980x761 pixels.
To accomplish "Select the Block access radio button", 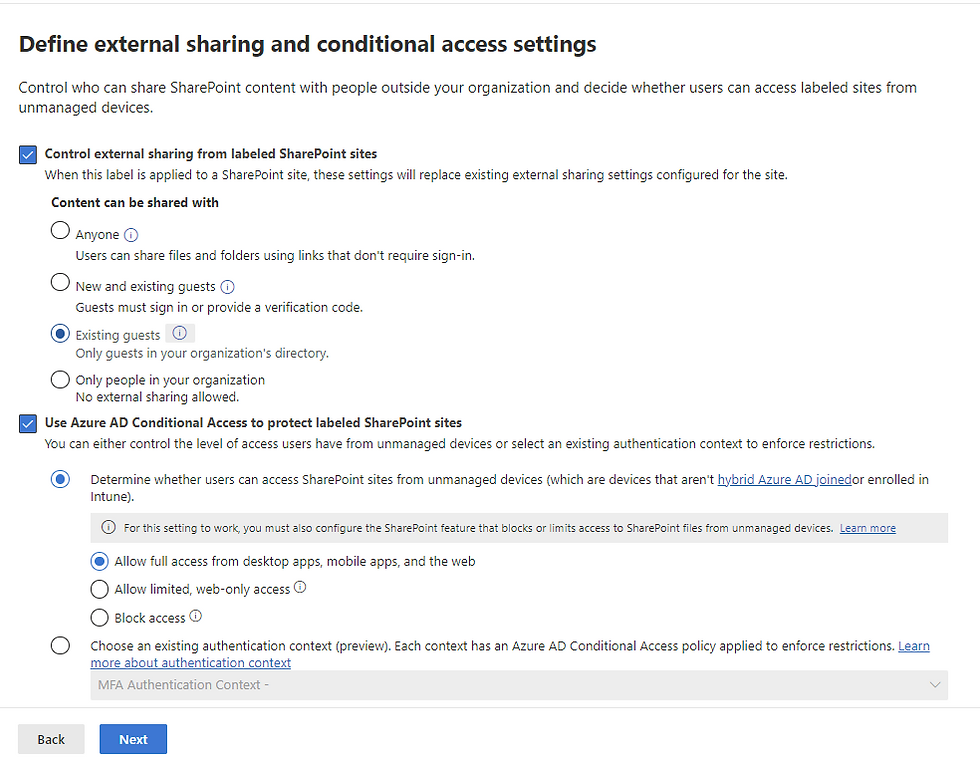I will [99, 618].
